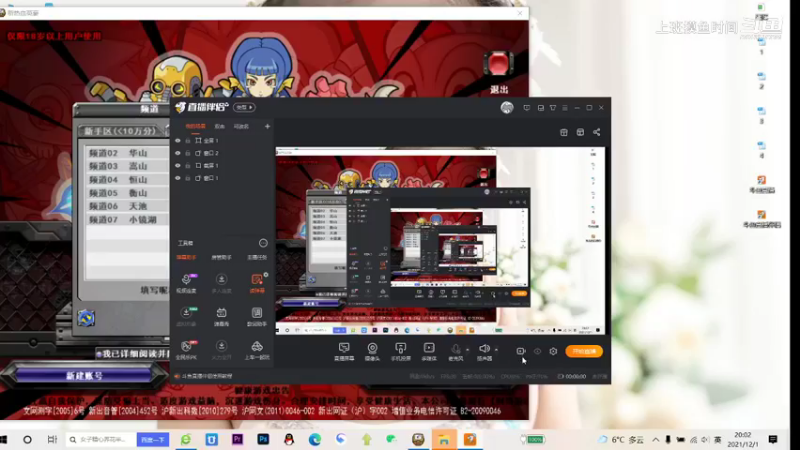Screen dimensions: 800x450
Task: Mute the speaker in the streaming app
Action: (x=484, y=352)
